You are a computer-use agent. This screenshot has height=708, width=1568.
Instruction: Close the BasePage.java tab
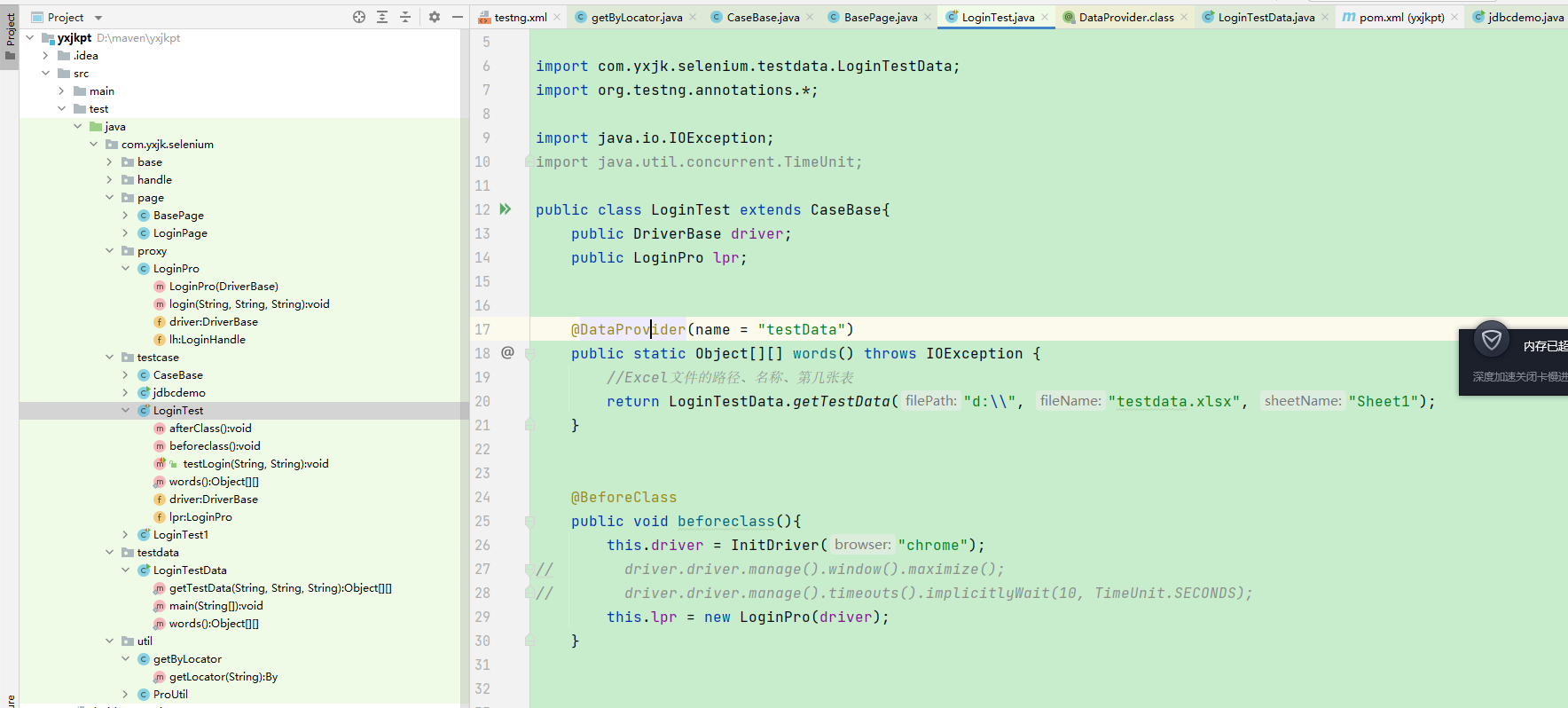(x=928, y=17)
